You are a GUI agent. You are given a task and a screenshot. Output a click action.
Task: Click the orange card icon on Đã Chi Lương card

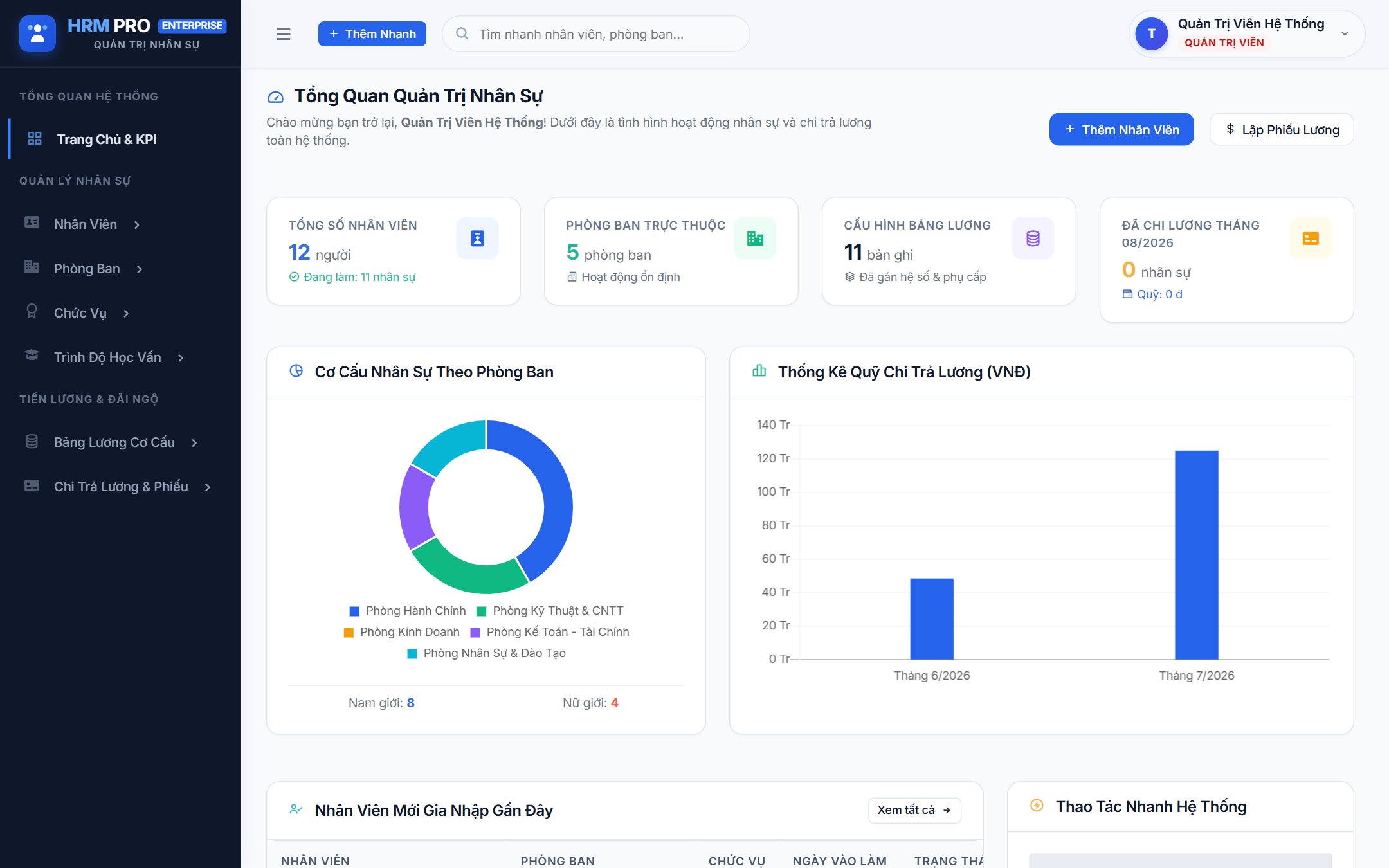1311,239
